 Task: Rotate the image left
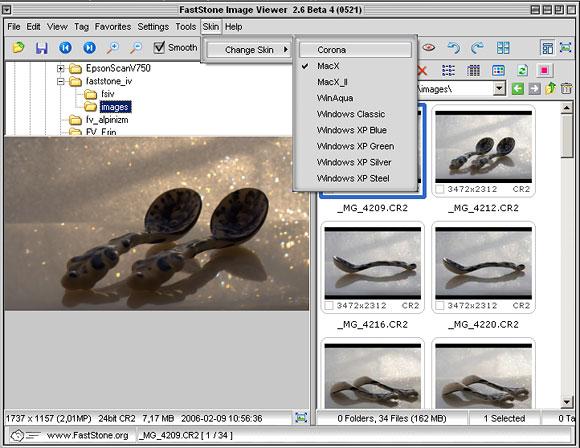[x=453, y=48]
